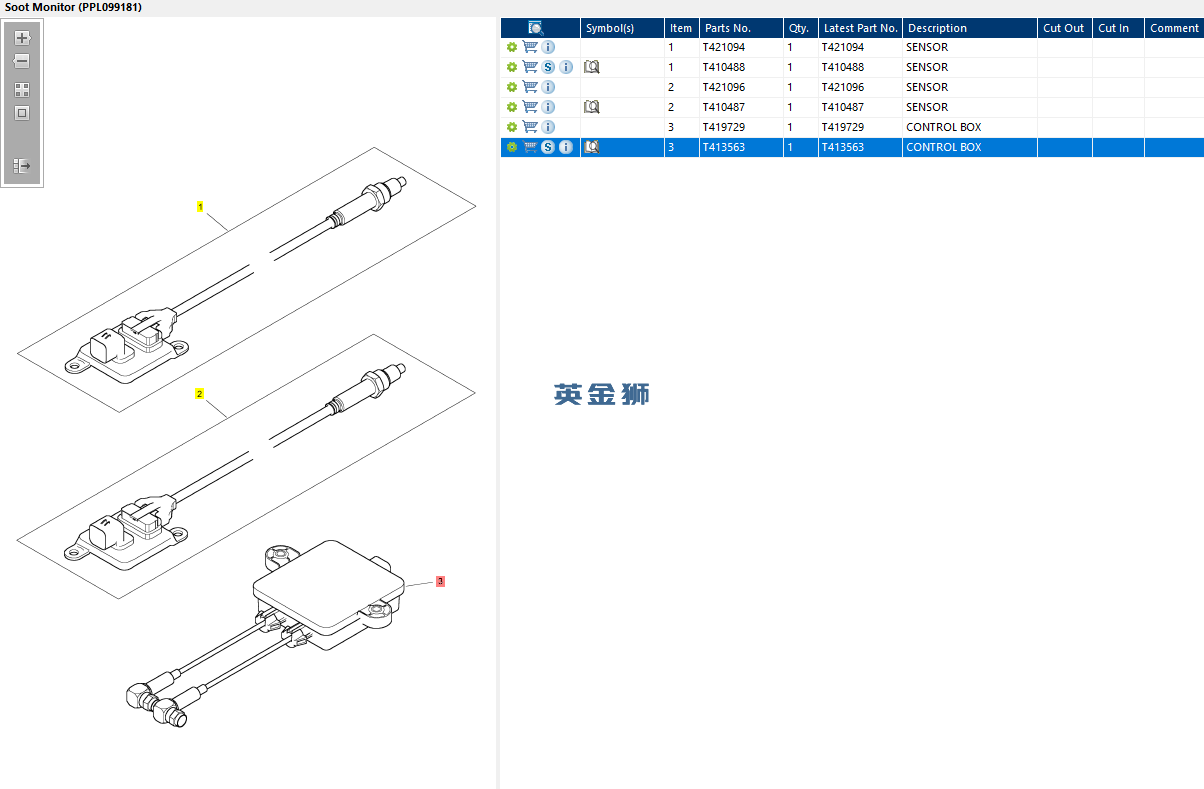Open the book symbol for T413563
The height and width of the screenshot is (789, 1204).
point(592,147)
